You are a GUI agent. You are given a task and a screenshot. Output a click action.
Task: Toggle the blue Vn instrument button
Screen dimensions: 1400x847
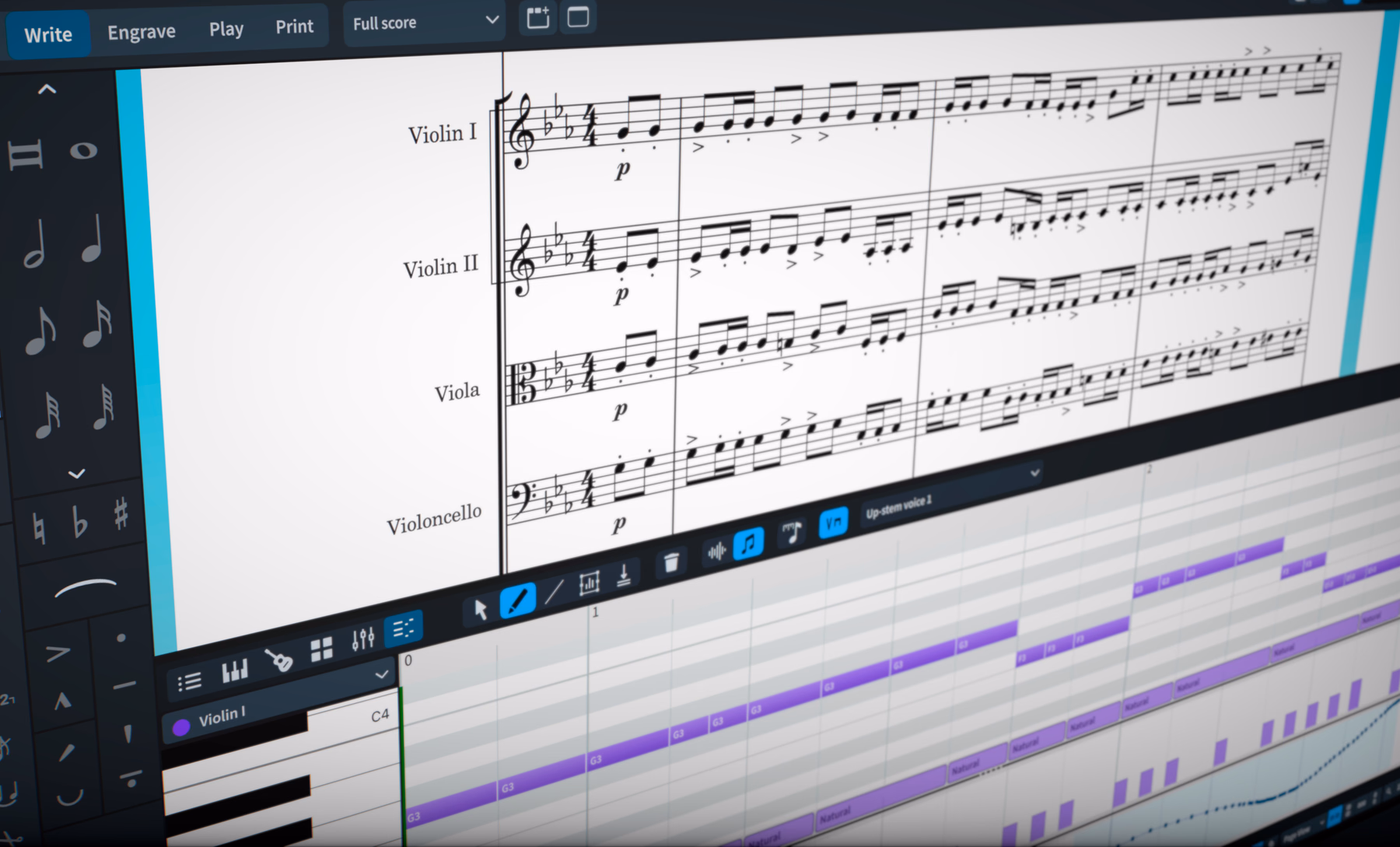click(833, 523)
